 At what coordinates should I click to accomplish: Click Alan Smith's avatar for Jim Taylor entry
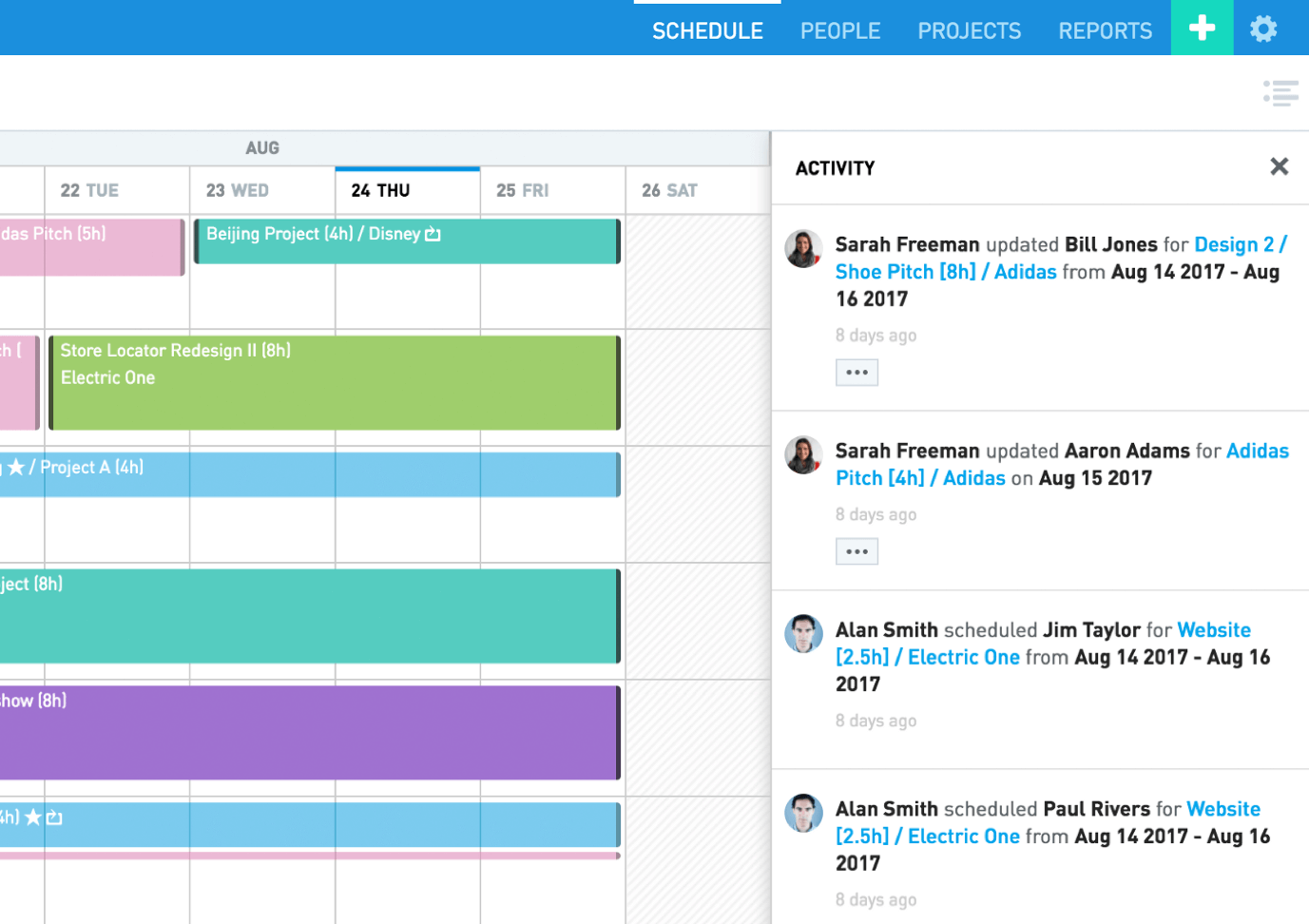tap(803, 634)
